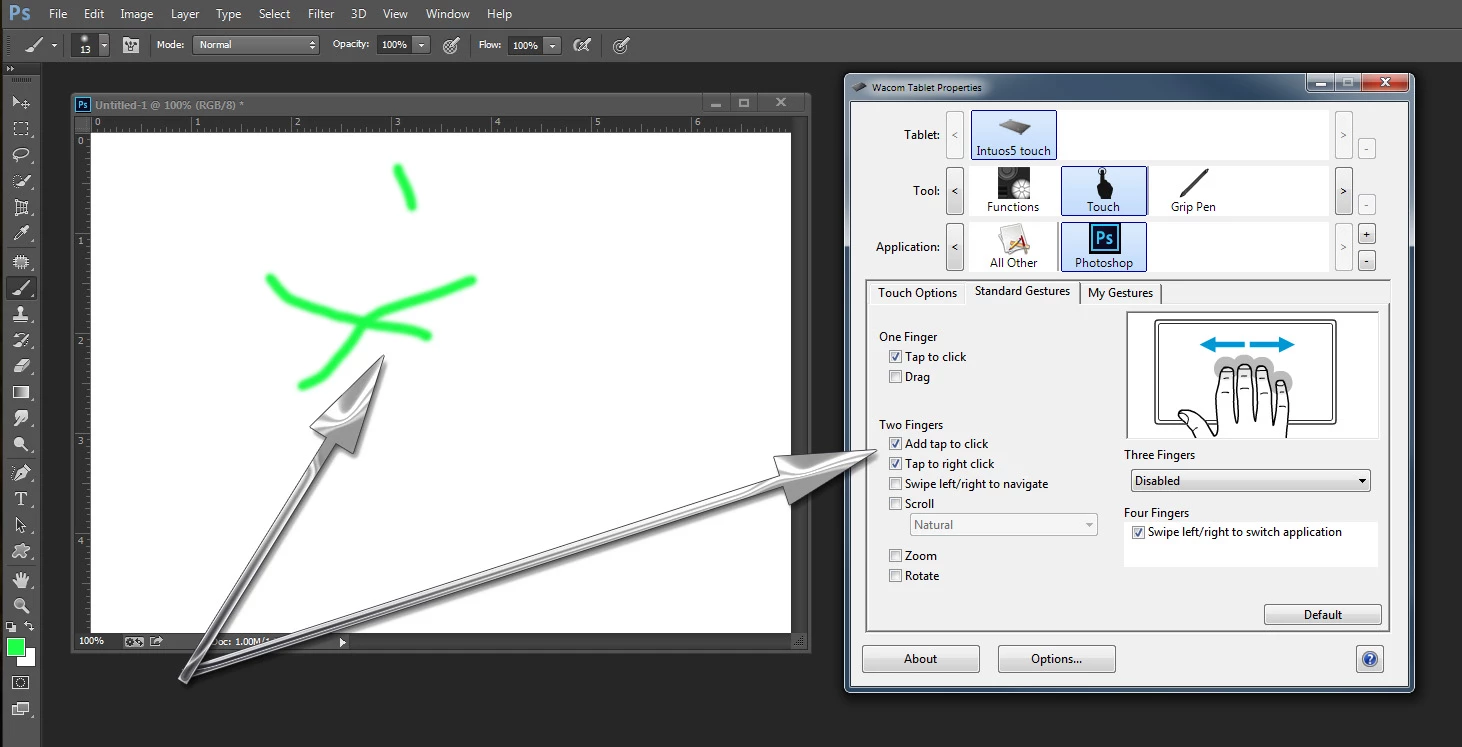The height and width of the screenshot is (747, 1462).
Task: Select the Dodge tool
Action: tap(21, 444)
